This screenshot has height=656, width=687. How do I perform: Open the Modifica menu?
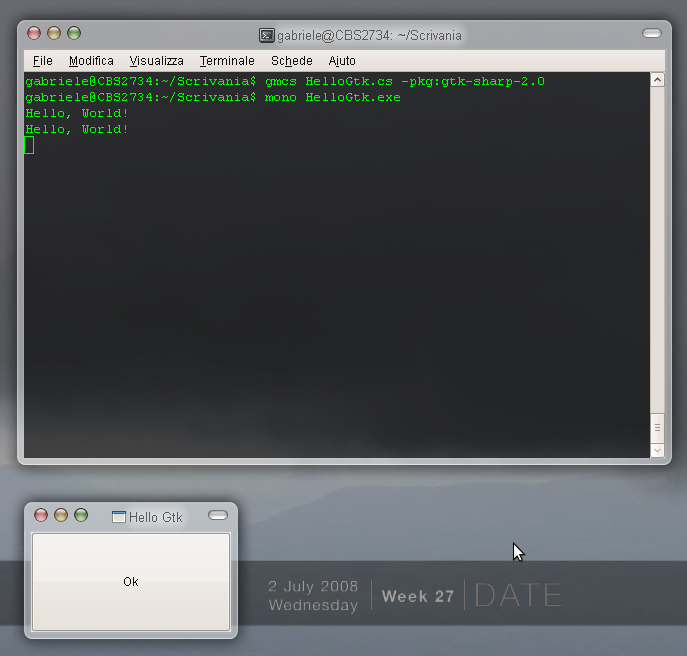(x=91, y=61)
